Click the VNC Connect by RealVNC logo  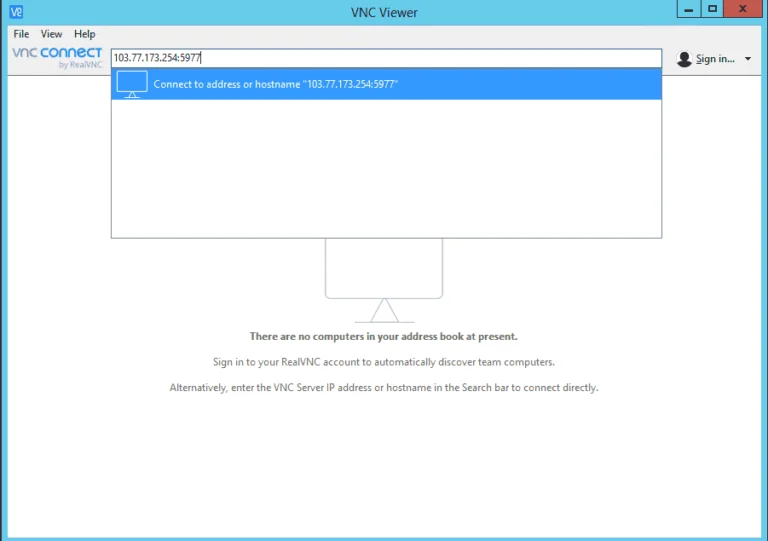click(57, 58)
